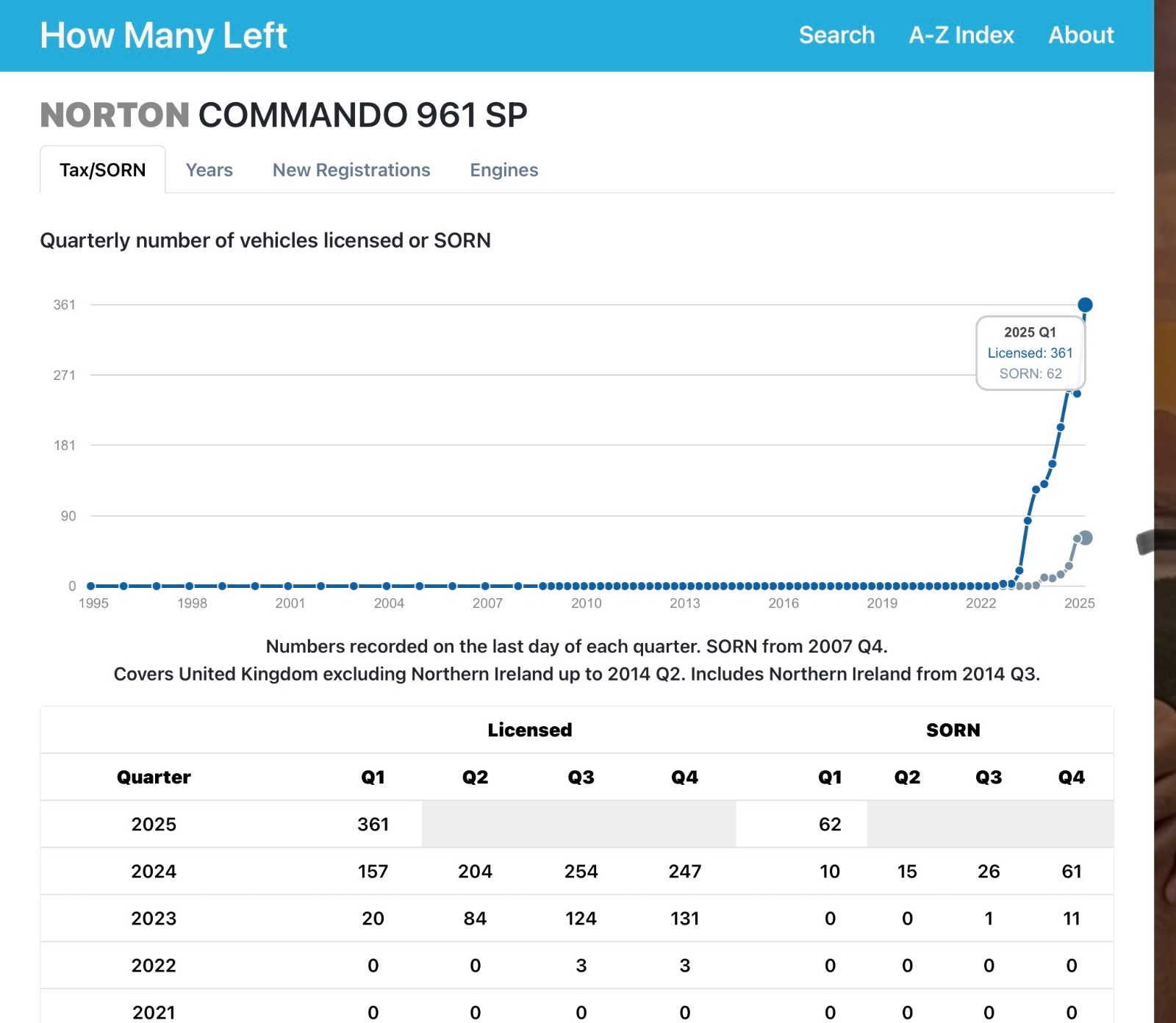Click the NORTON make heading link

pyautogui.click(x=115, y=115)
